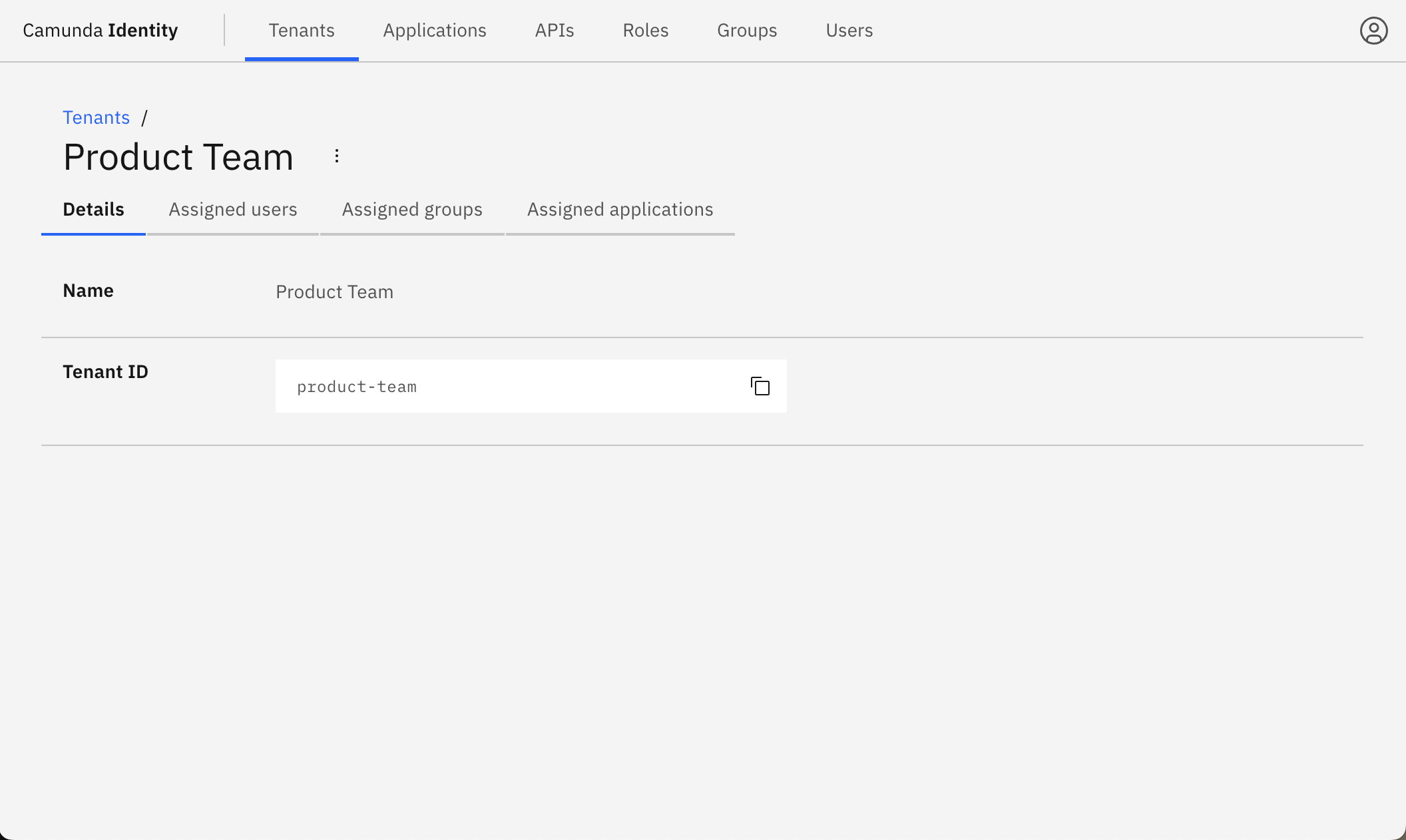Copy the Tenant ID to clipboard
This screenshot has height=840, width=1406.
pos(760,386)
